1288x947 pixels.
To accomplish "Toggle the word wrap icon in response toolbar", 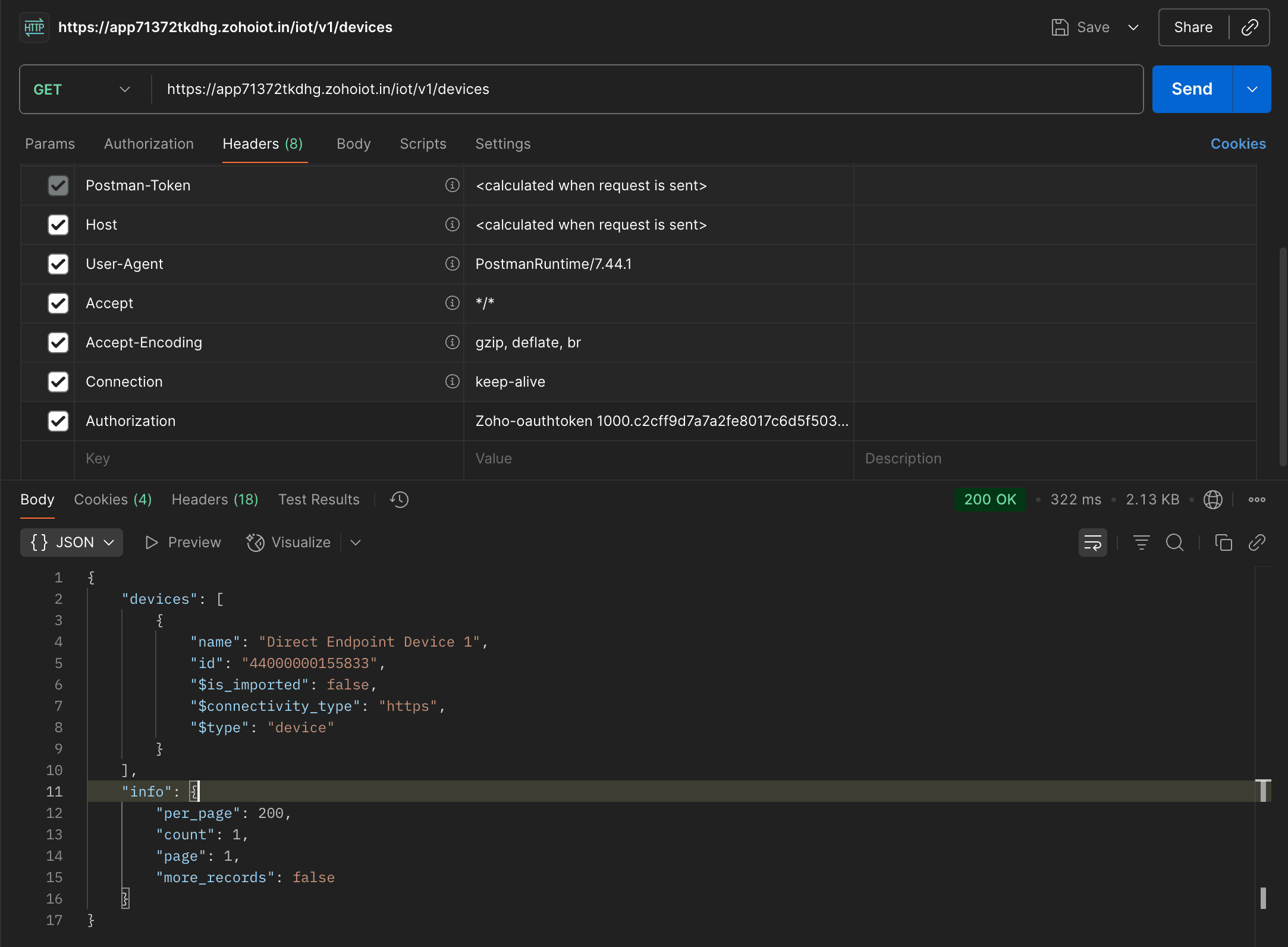I will (x=1092, y=543).
